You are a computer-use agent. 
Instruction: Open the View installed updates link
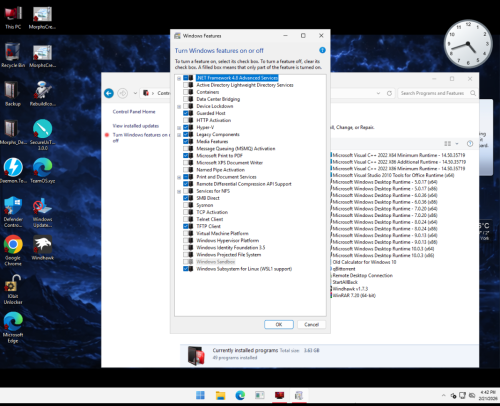tap(136, 126)
